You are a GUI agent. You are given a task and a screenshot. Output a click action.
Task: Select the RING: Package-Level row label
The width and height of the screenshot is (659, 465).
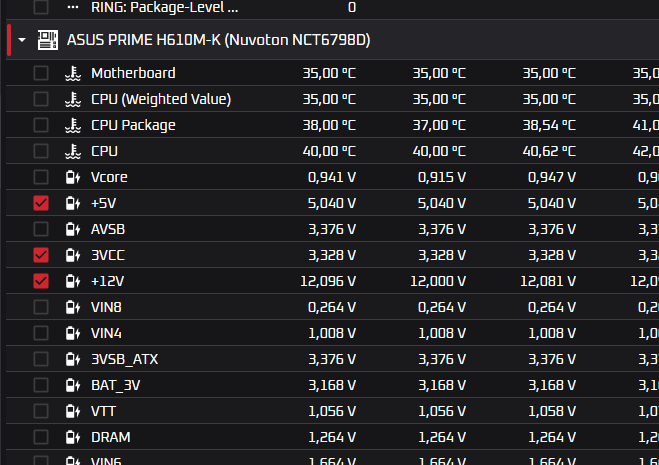point(165,7)
